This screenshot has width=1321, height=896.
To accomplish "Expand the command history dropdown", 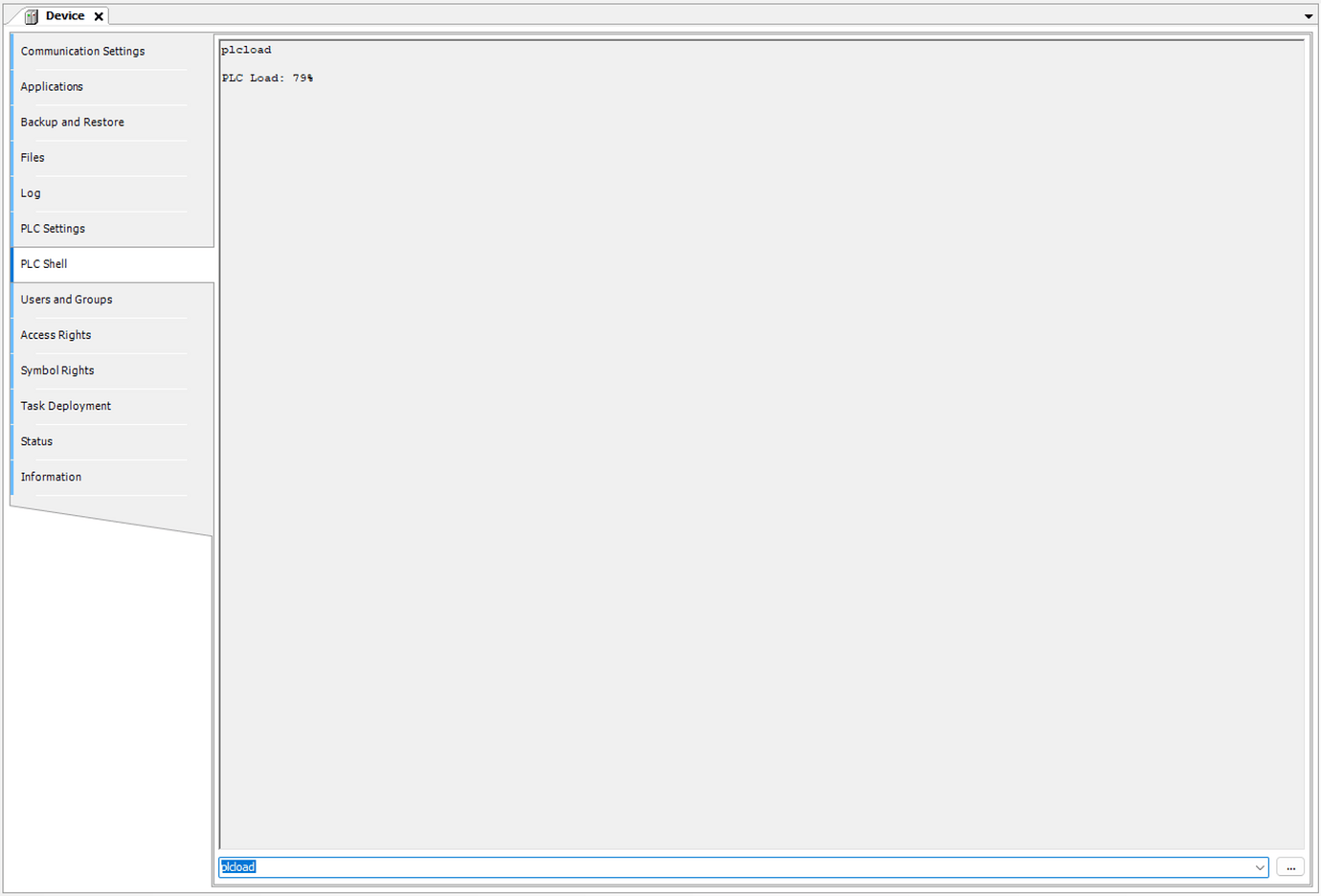I will [x=1259, y=867].
